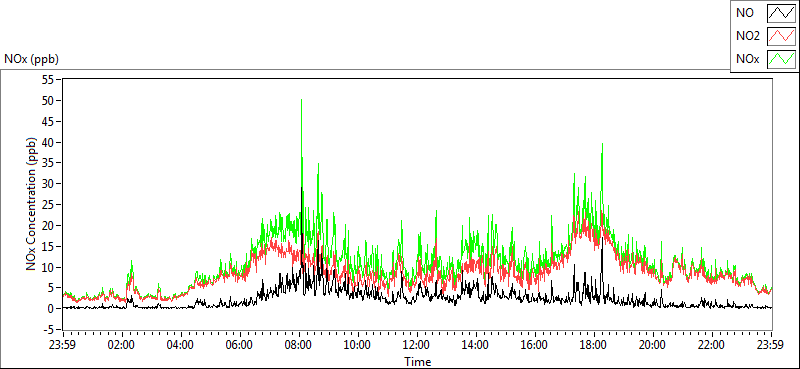Click the 10:00 x-axis time label
This screenshot has width=800, height=369.
358,345
